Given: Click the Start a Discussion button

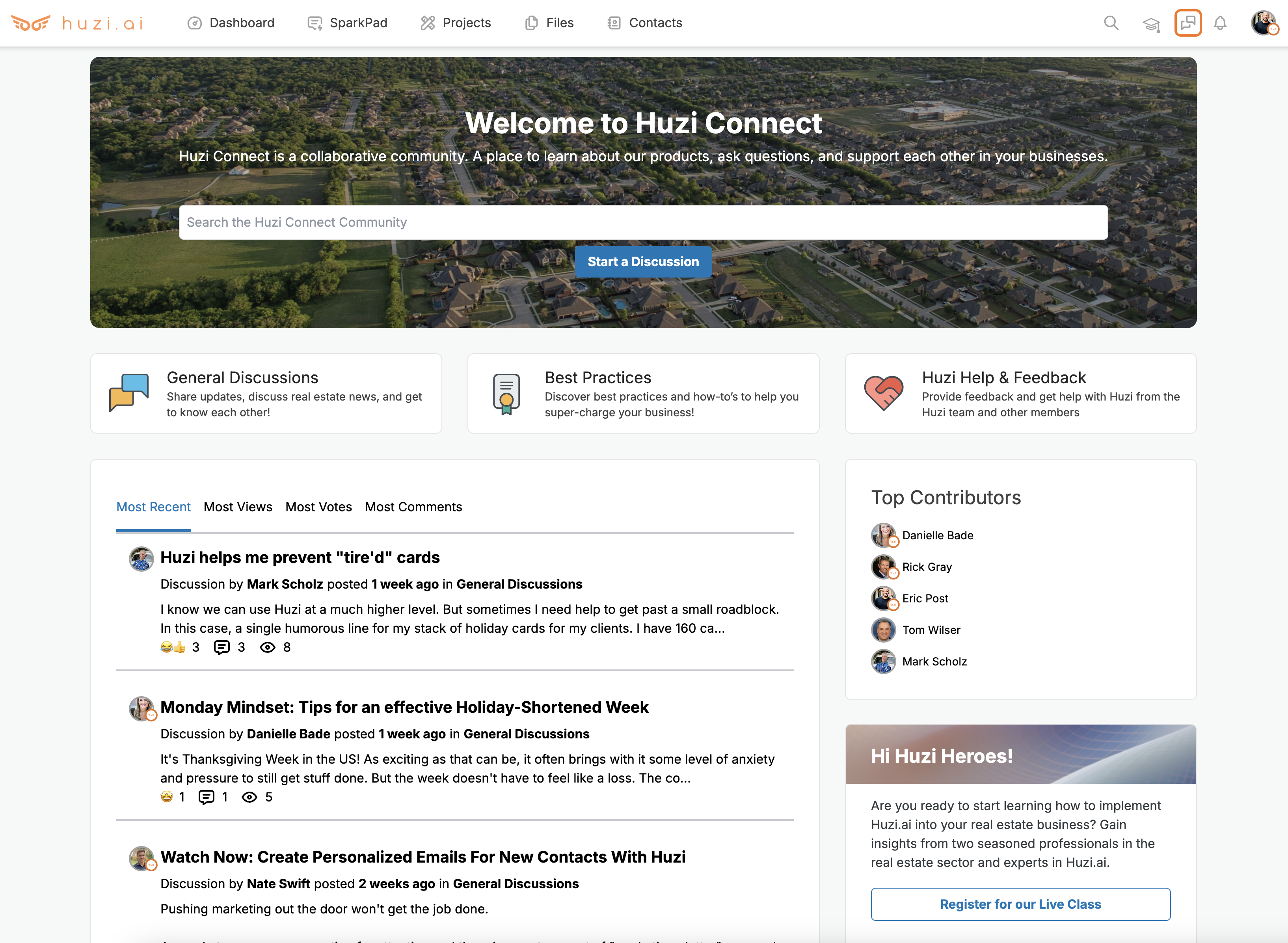Looking at the screenshot, I should pos(643,261).
